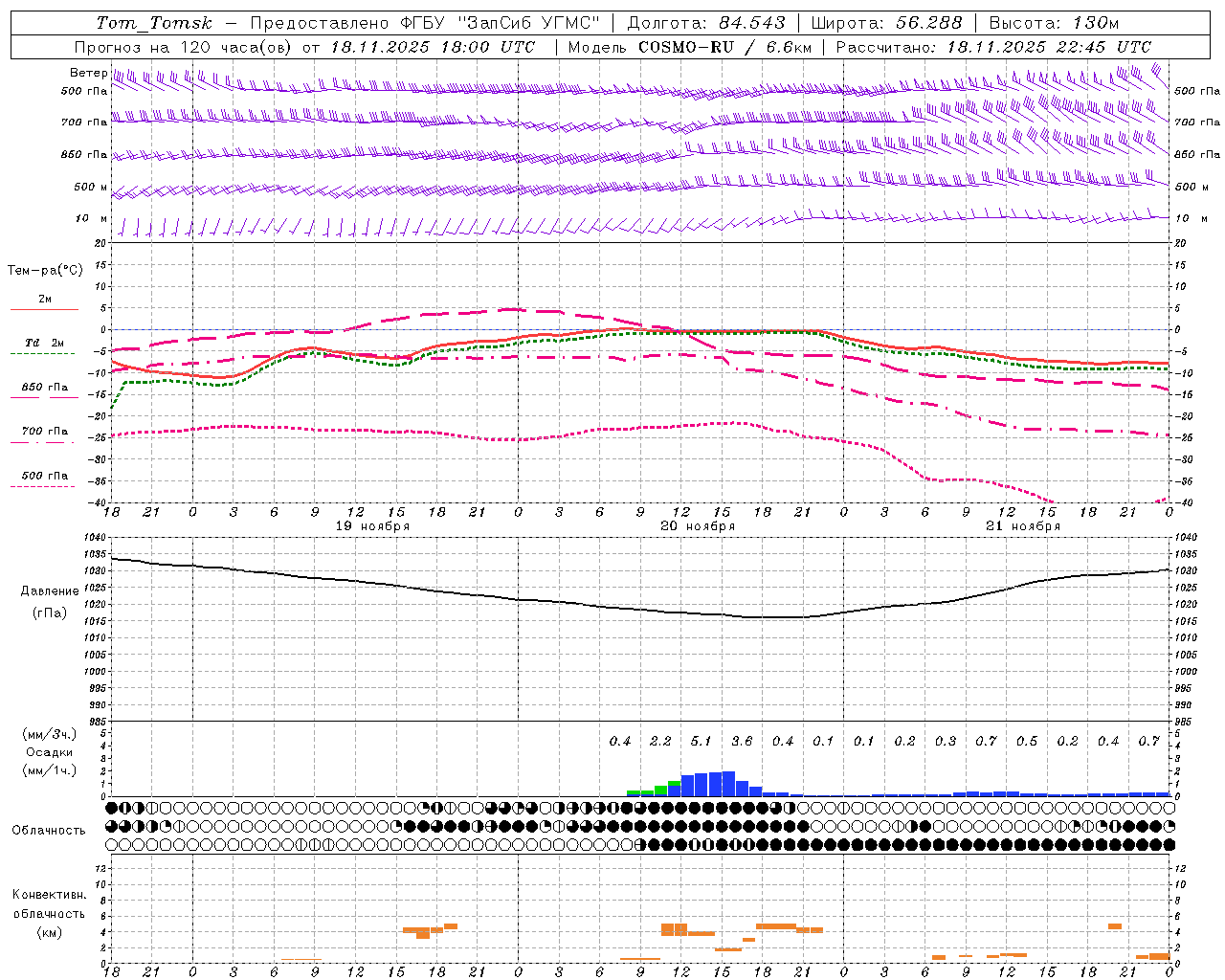
Task: Click the 2.2 precipitation amount value
Action: 660,741
